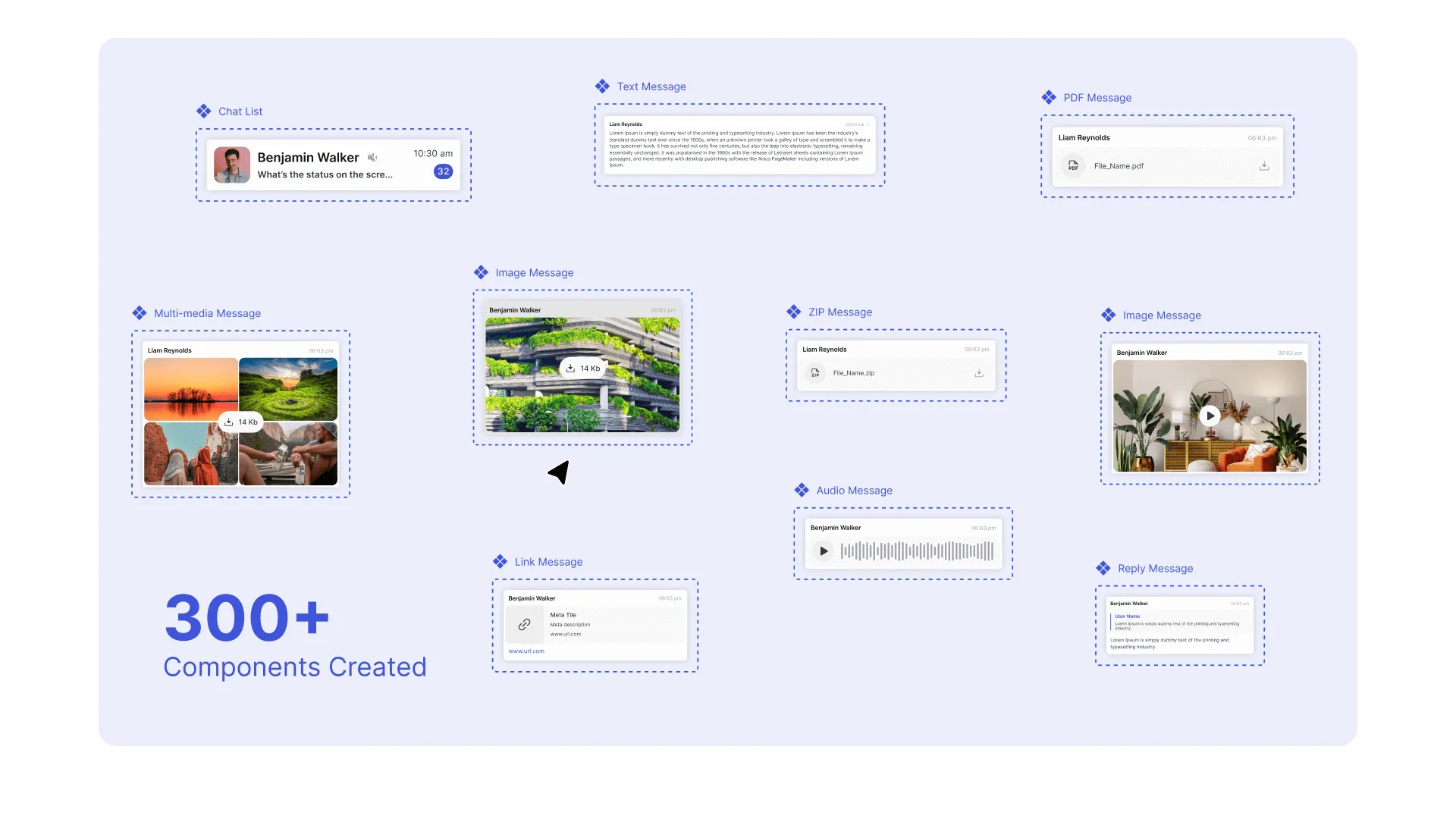1456x822 pixels.
Task: Click the ZIP Message label
Action: (840, 312)
